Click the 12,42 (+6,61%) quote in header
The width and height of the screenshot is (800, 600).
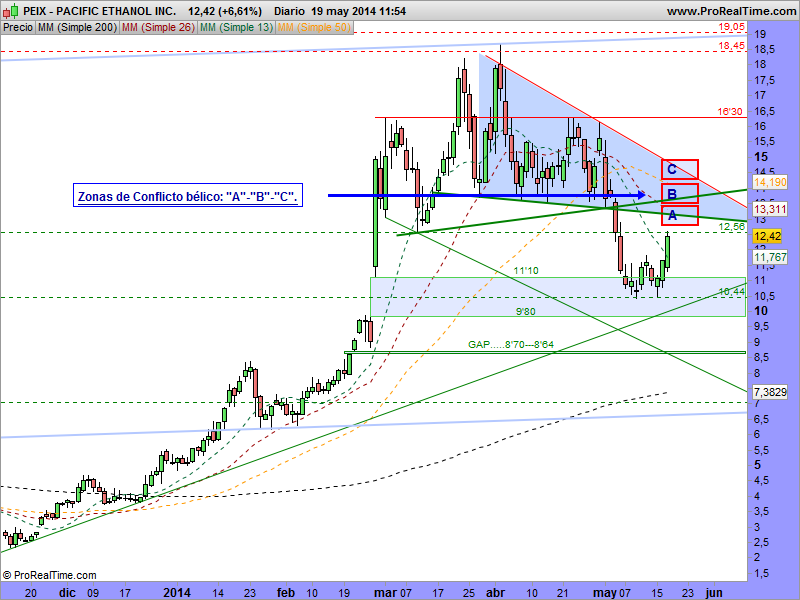coord(224,11)
